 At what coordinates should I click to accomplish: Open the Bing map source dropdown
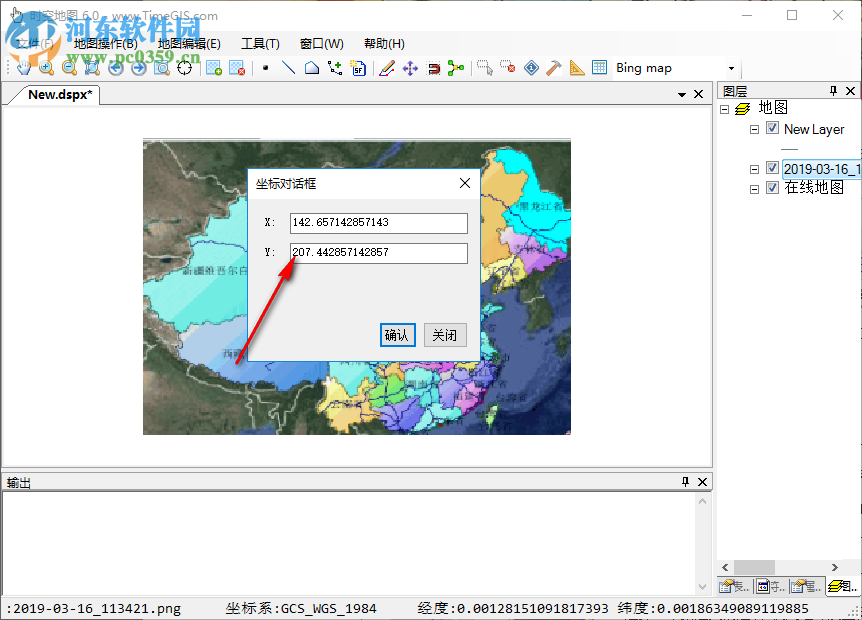pyautogui.click(x=732, y=67)
